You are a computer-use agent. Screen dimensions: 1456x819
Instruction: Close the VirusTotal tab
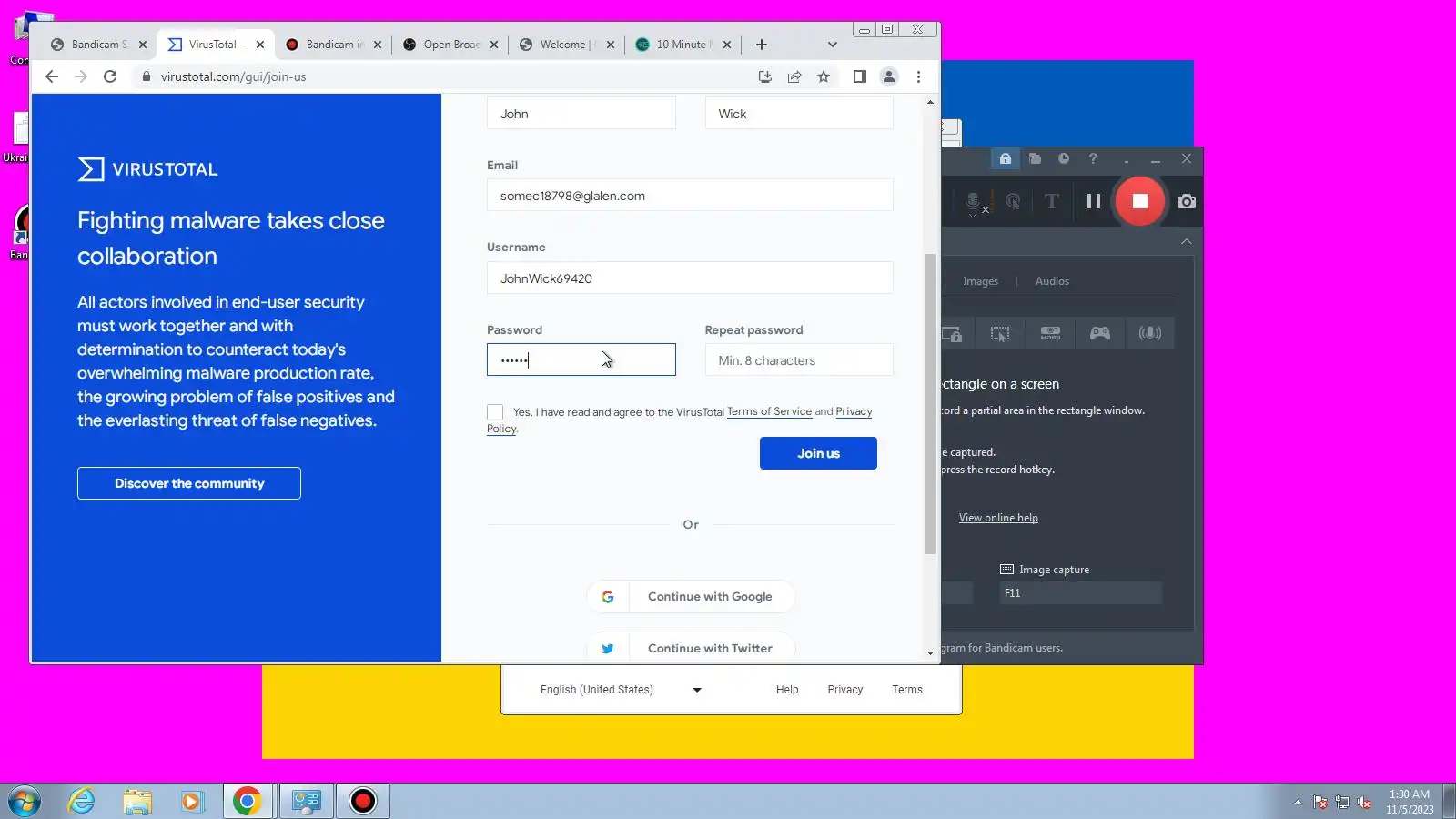click(260, 45)
